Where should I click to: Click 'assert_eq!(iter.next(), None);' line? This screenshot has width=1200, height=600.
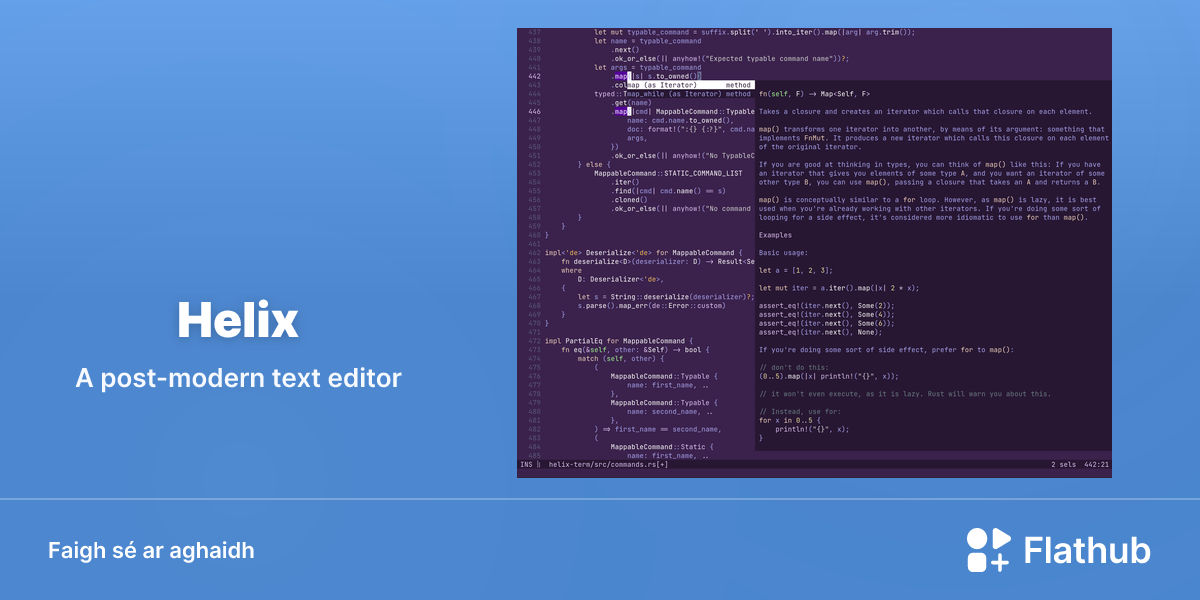point(819,332)
